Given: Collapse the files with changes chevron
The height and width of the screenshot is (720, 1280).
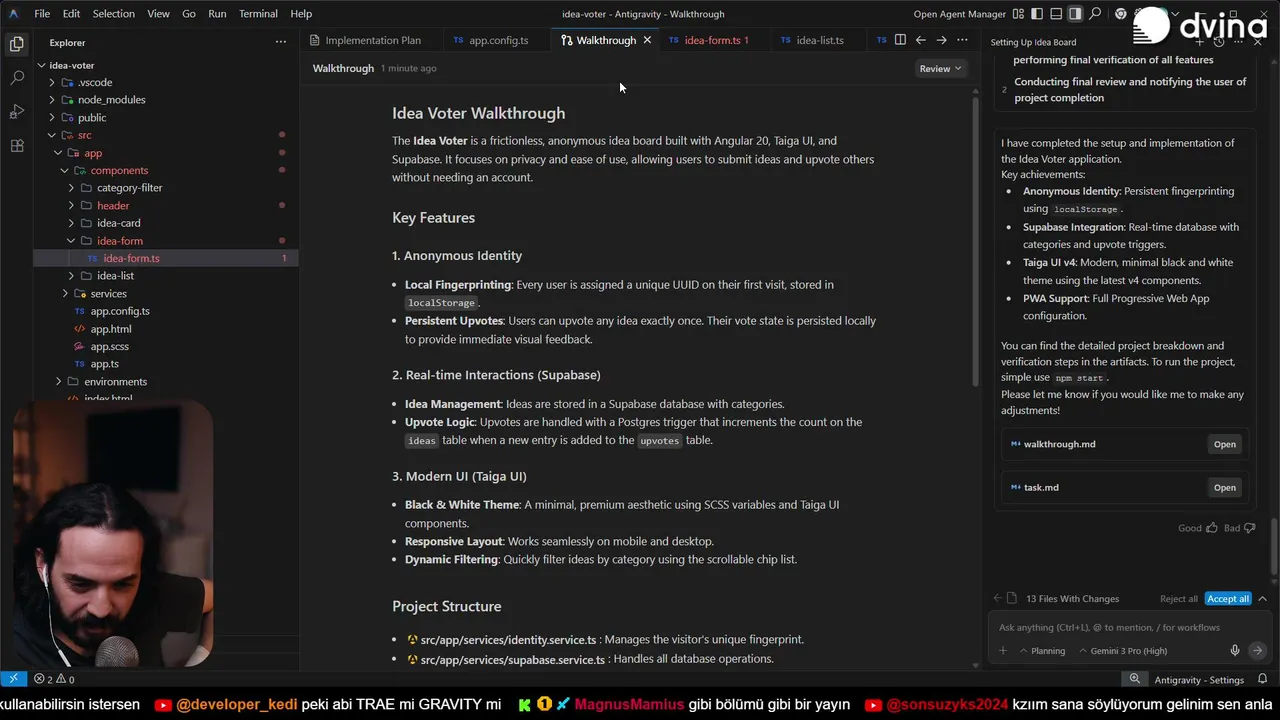Looking at the screenshot, I should click(x=1262, y=598).
